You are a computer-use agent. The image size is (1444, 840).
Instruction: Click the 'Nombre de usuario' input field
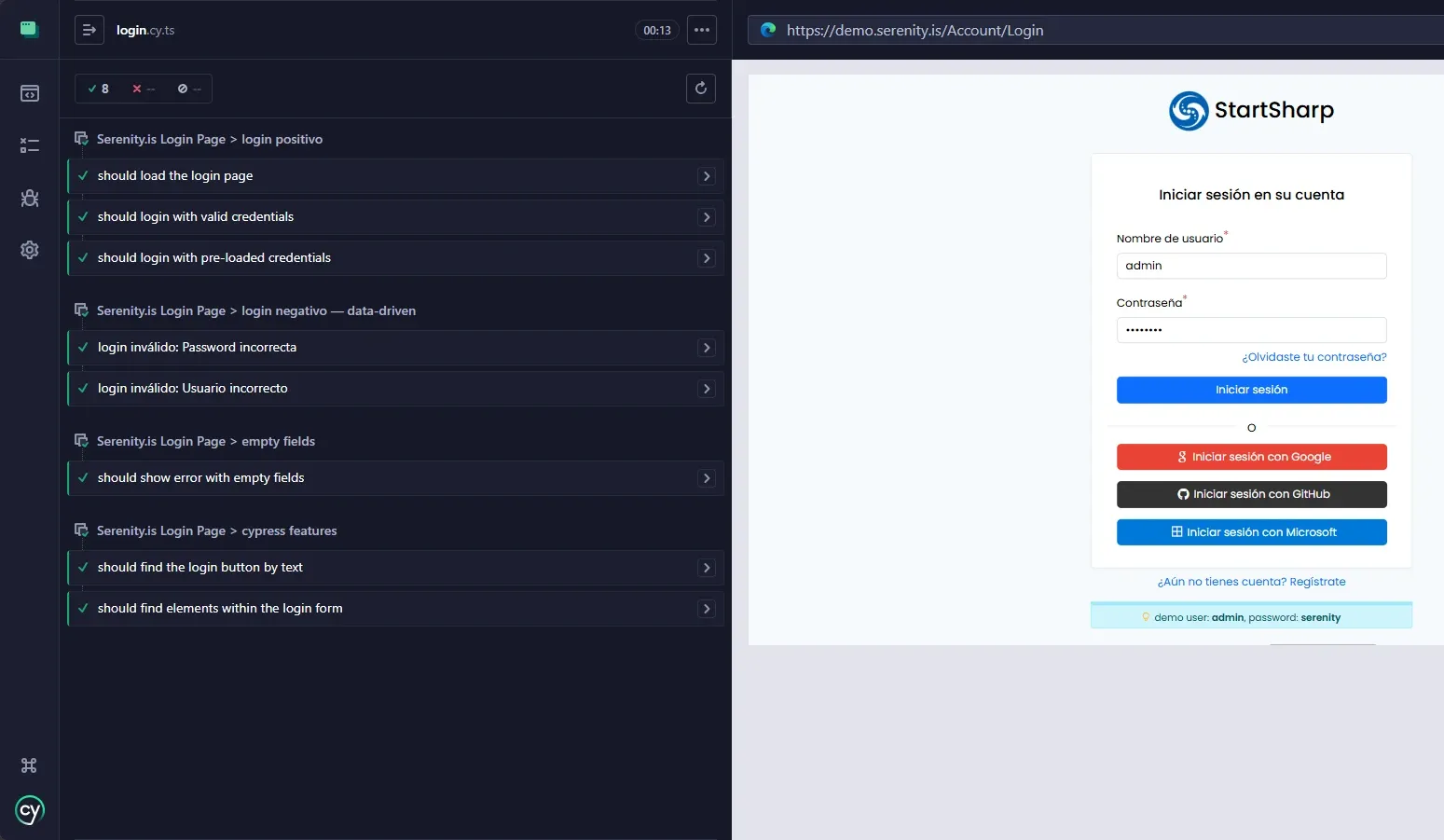click(1251, 266)
